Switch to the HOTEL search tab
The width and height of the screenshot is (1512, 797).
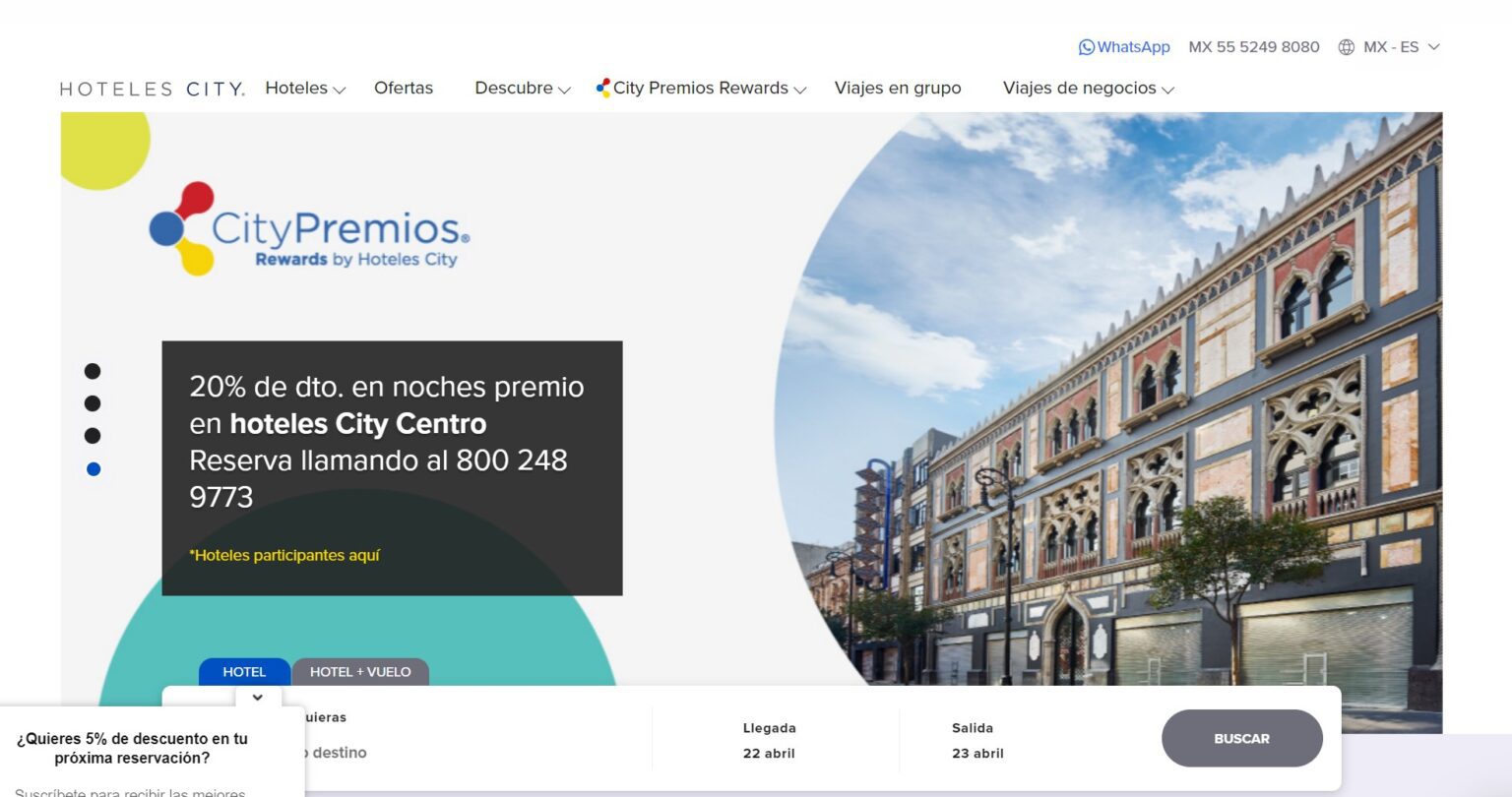coord(244,672)
